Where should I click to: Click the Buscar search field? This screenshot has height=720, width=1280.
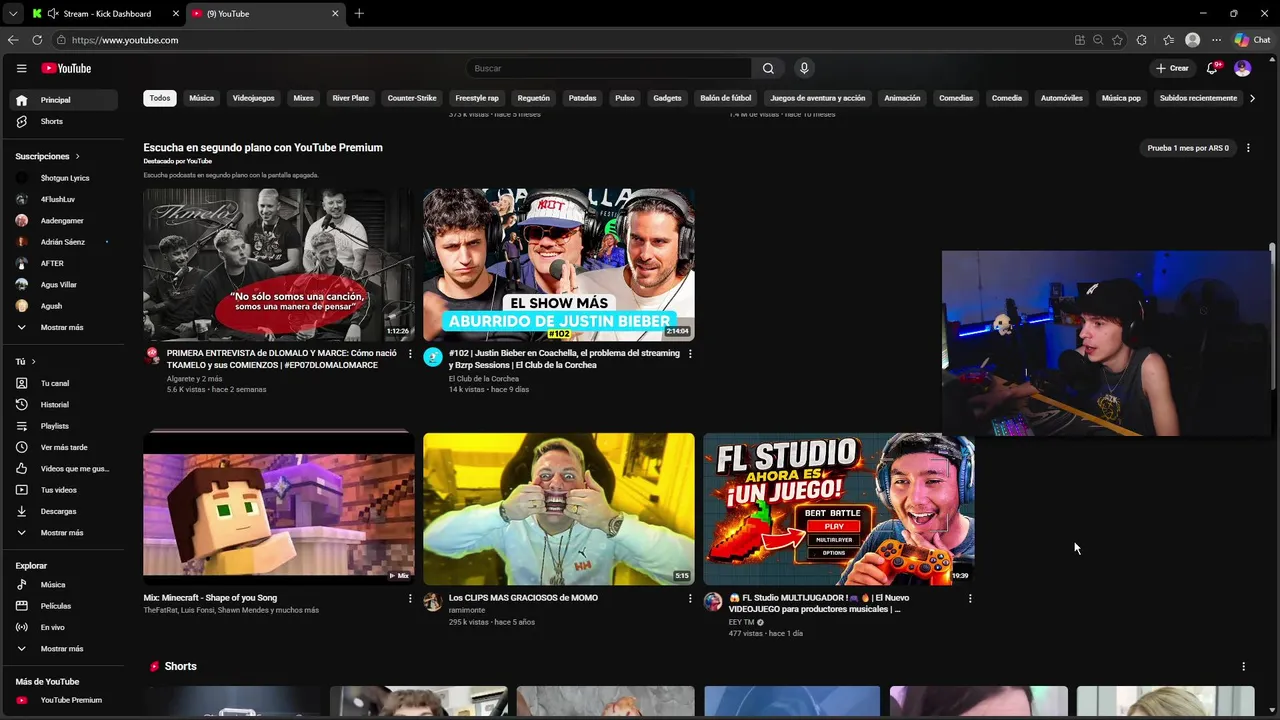[x=609, y=68]
